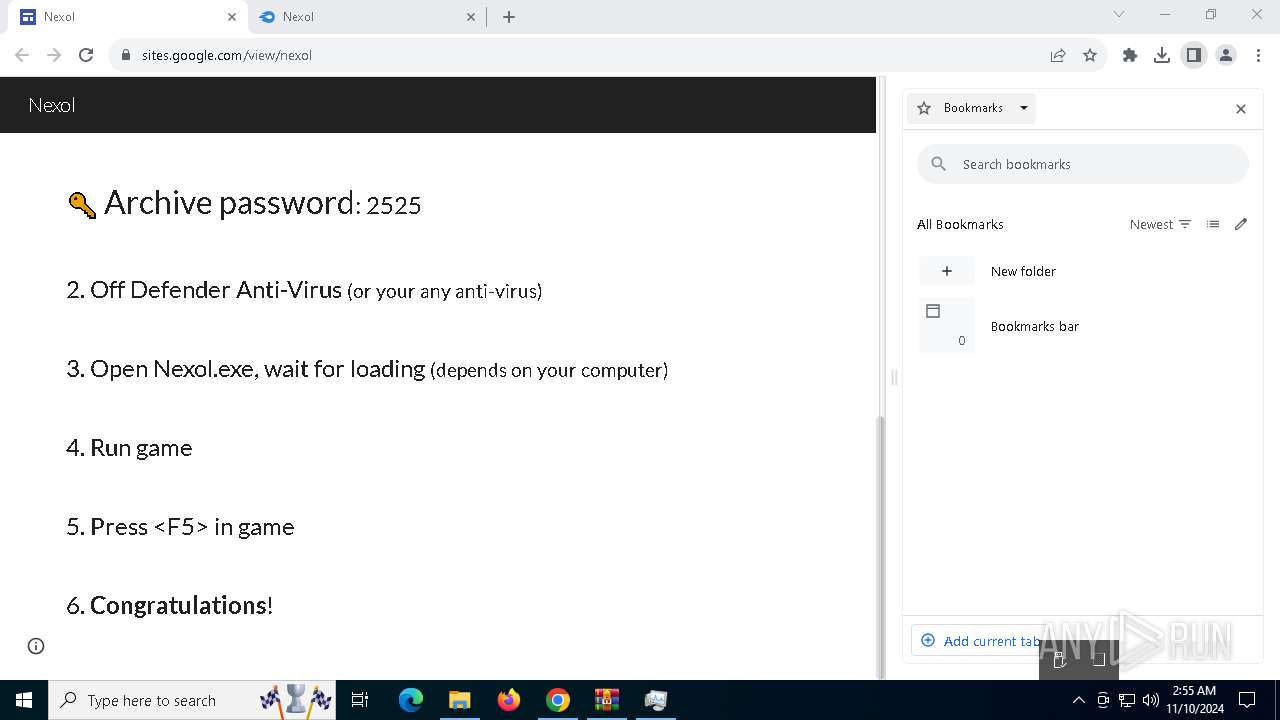Select the first Nexol tab

[126, 17]
